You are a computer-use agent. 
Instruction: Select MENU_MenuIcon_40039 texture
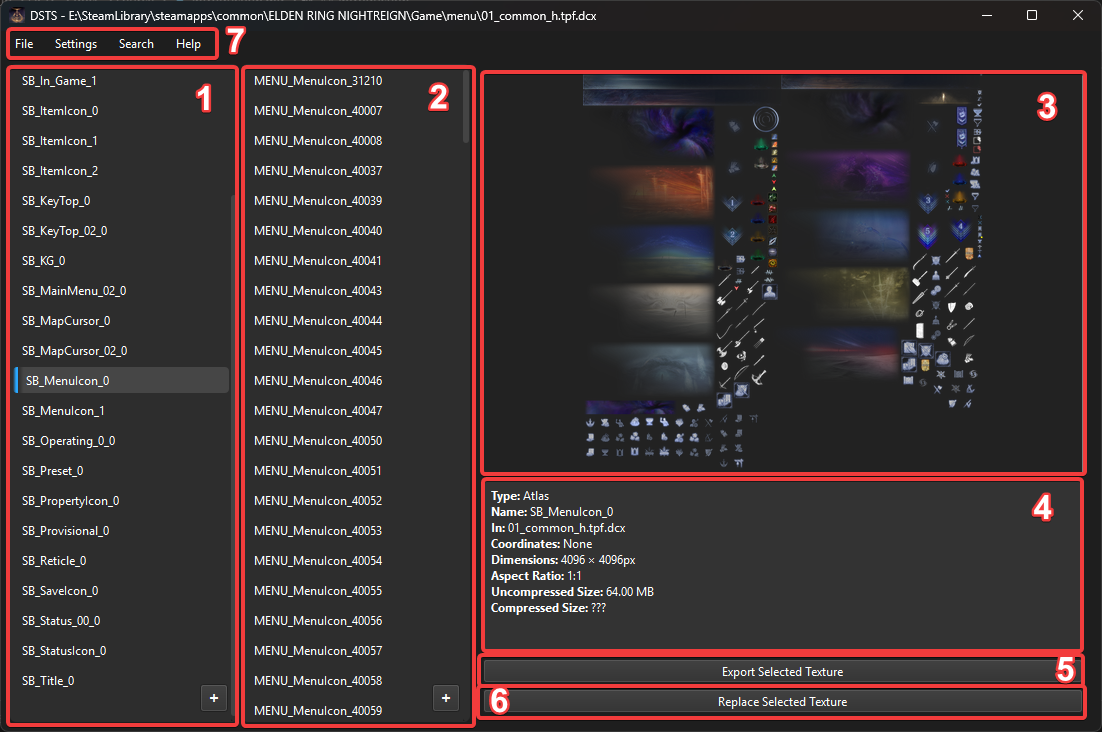tap(354, 201)
